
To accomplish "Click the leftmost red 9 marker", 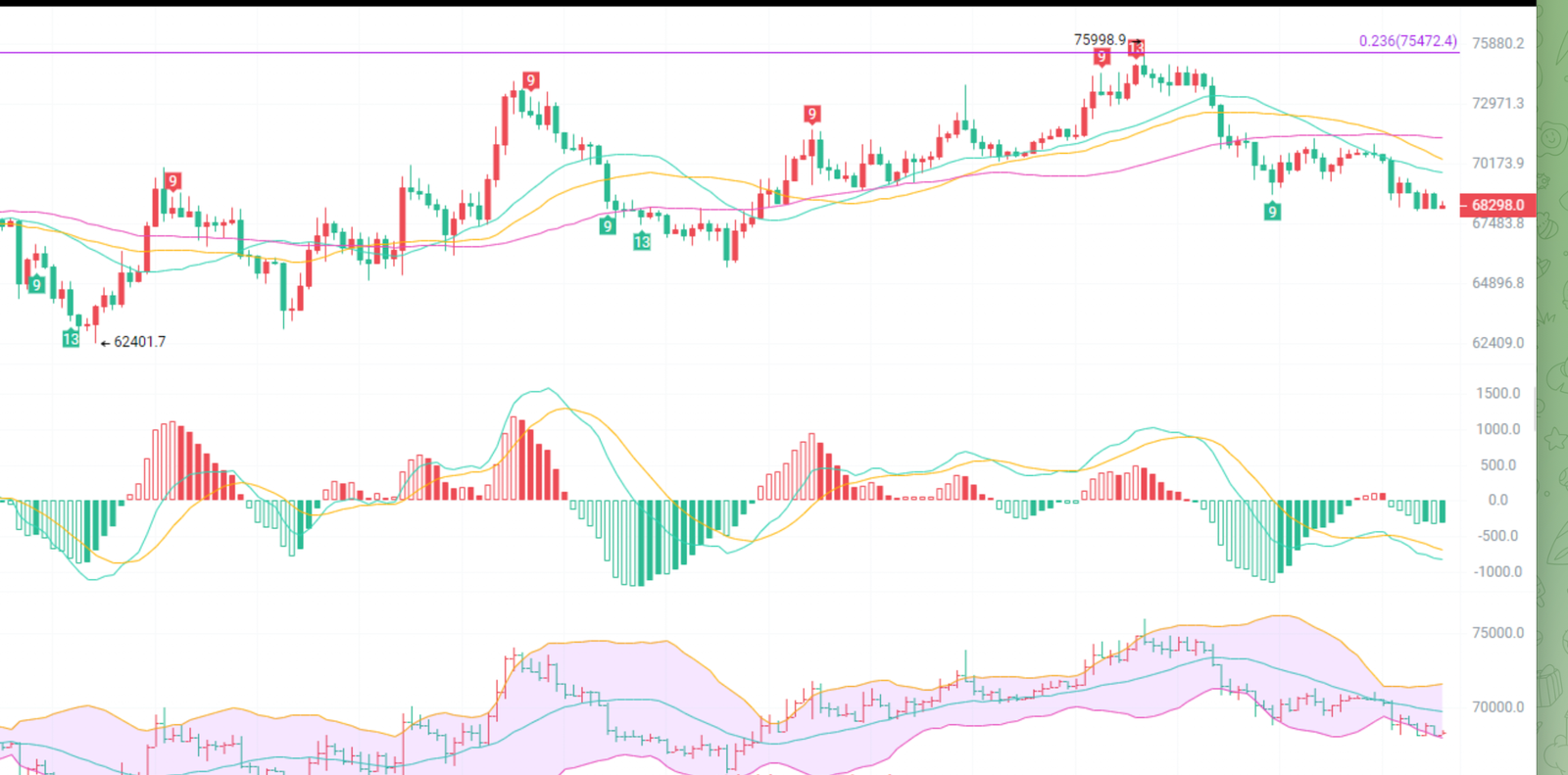I will pos(172,180).
